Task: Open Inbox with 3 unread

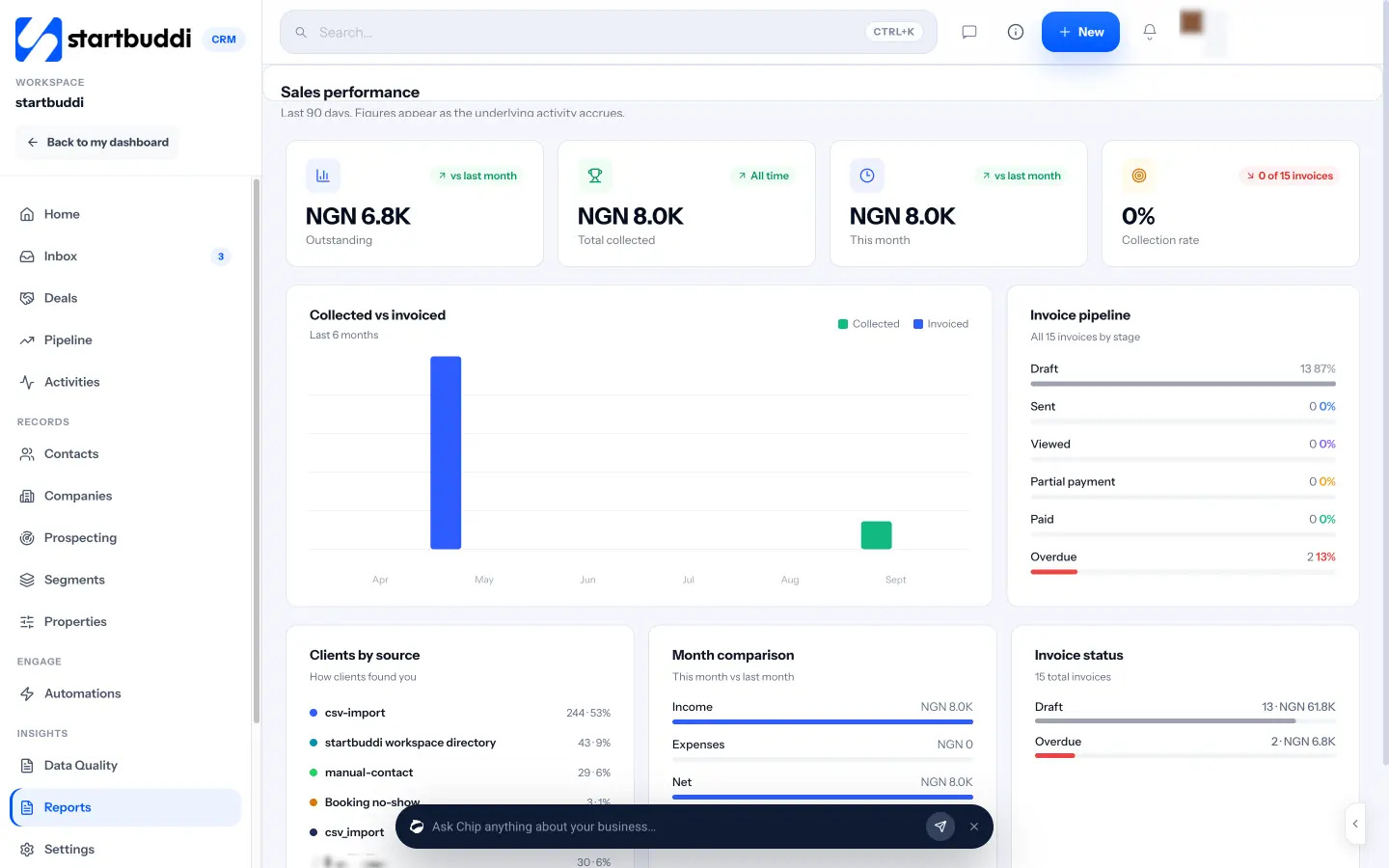Action: 125,257
